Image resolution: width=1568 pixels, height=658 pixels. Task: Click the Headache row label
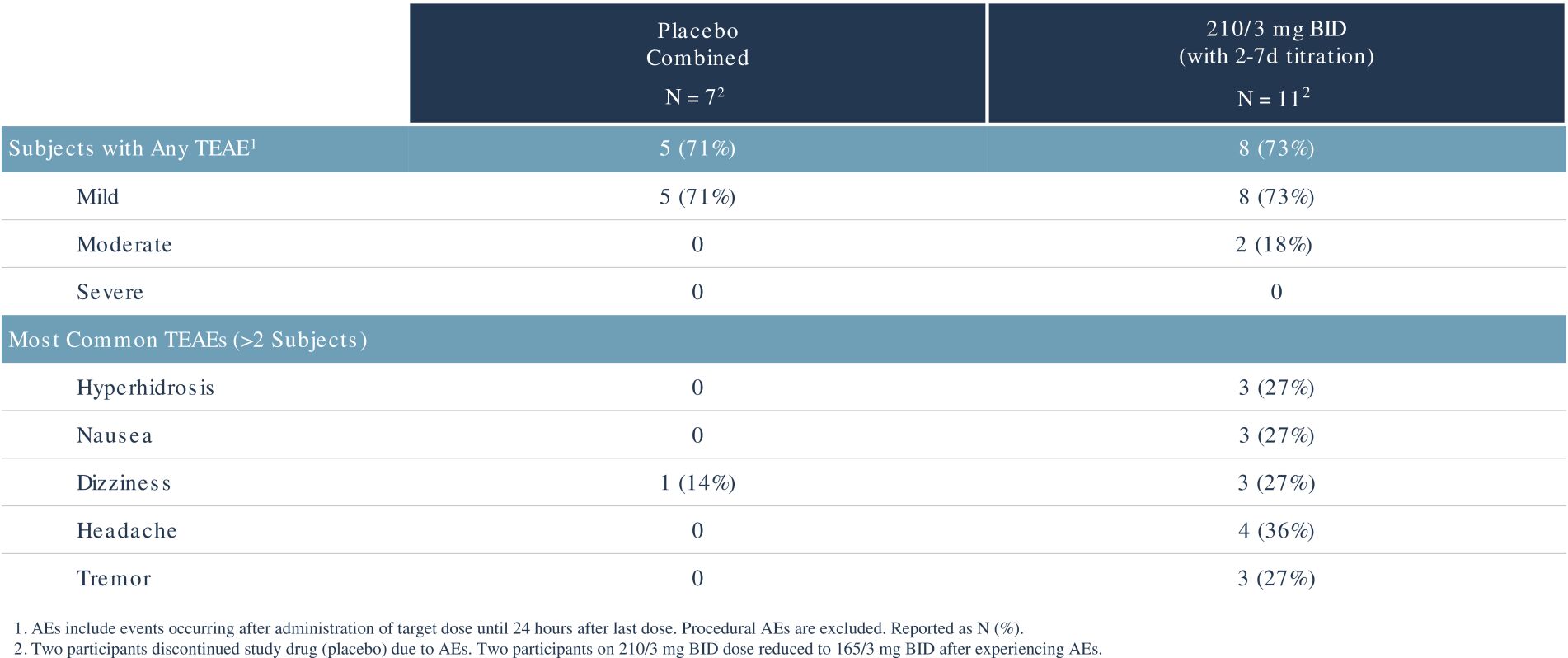[x=127, y=531]
